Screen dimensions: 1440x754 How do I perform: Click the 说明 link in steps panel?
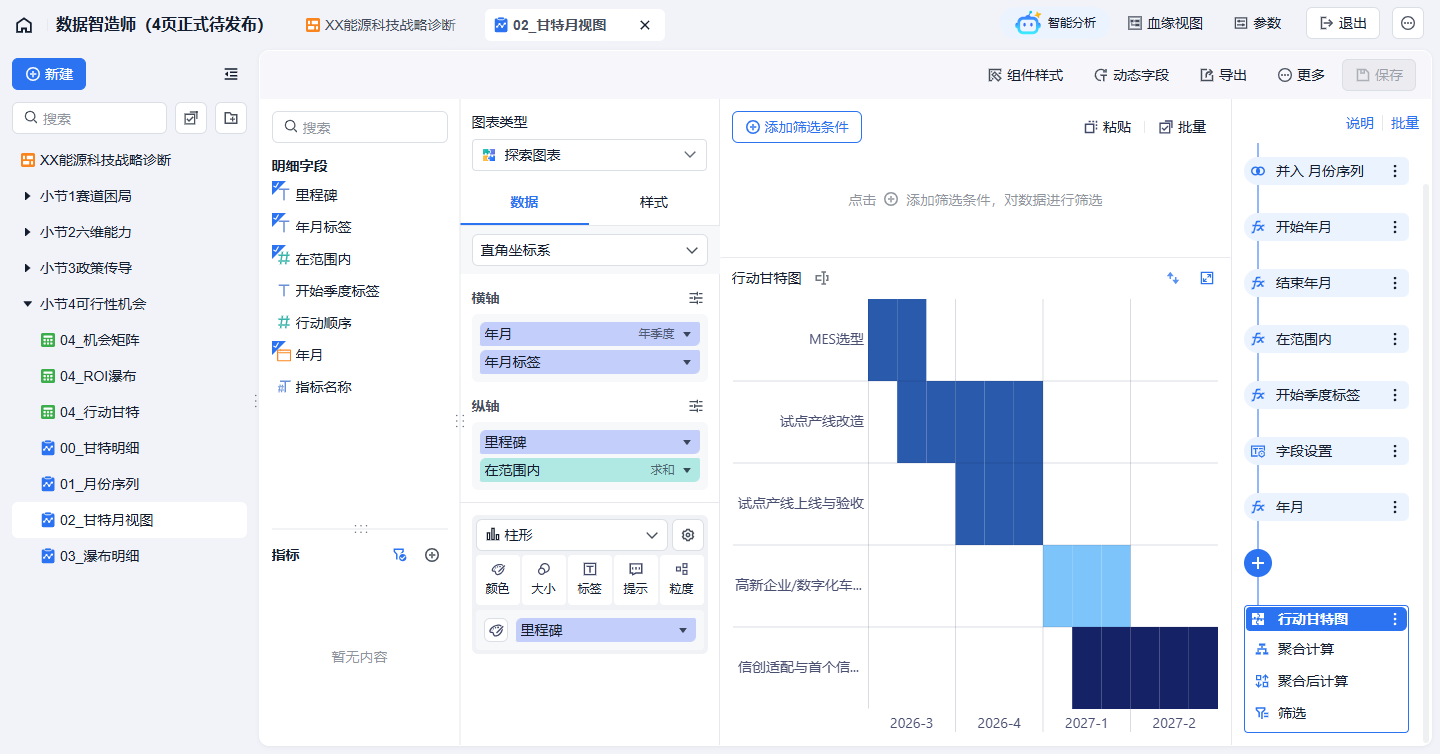[1360, 123]
